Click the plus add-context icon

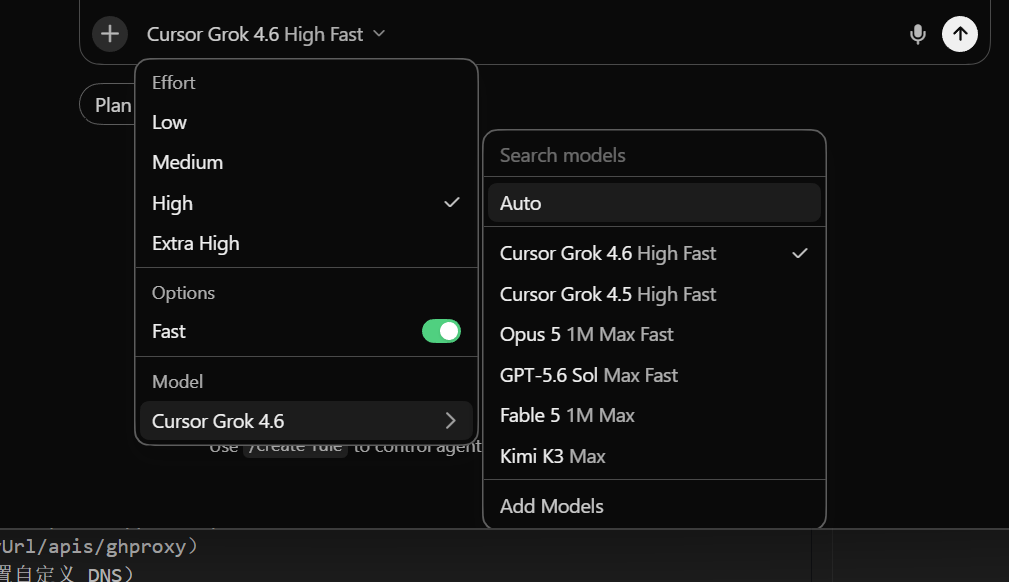click(x=110, y=33)
